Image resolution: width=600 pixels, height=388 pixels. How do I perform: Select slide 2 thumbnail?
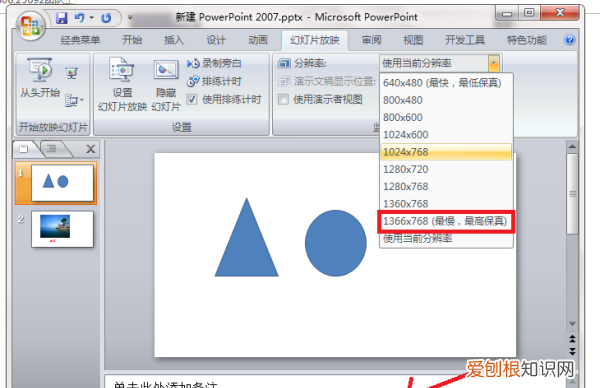pyautogui.click(x=62, y=229)
